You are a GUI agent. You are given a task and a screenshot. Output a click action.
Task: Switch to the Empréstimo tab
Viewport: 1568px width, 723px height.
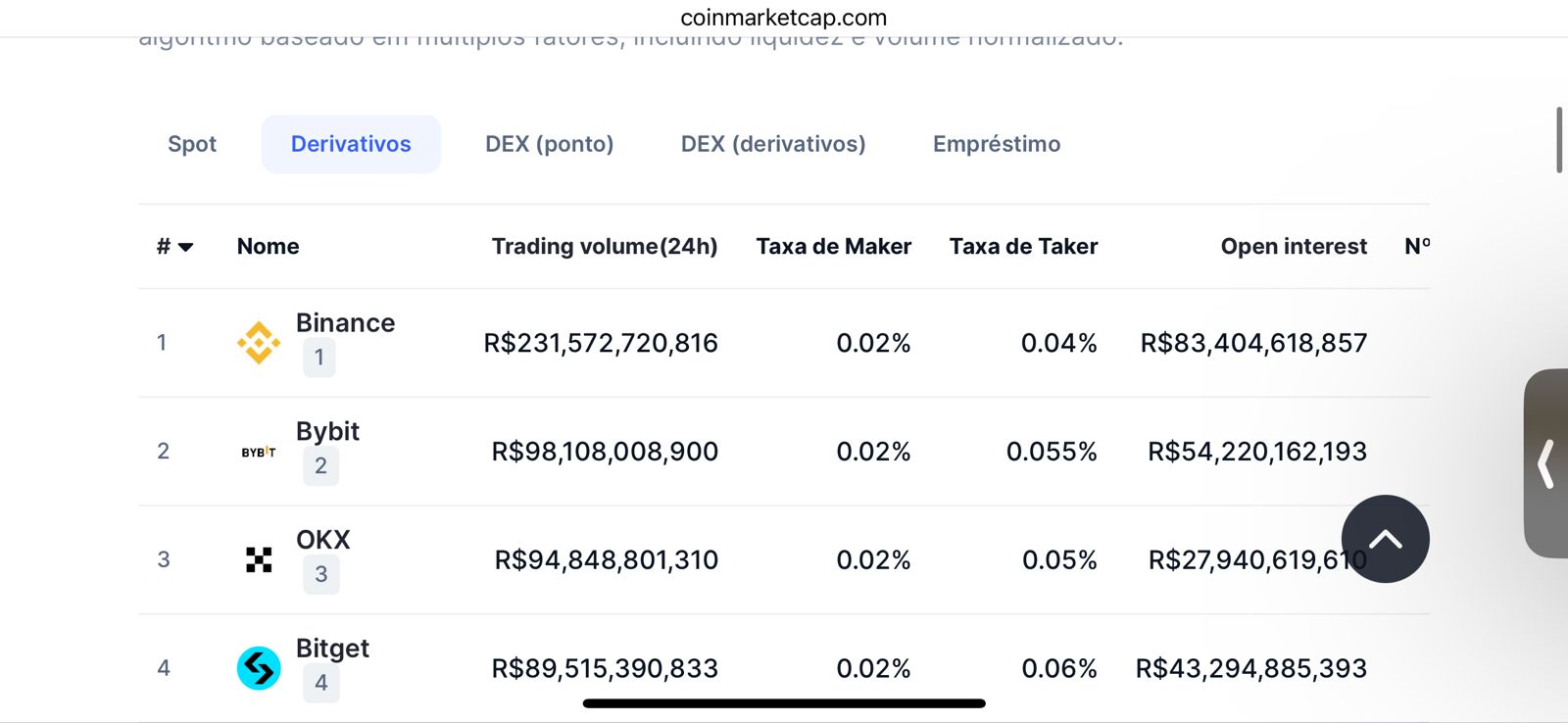pos(997,144)
